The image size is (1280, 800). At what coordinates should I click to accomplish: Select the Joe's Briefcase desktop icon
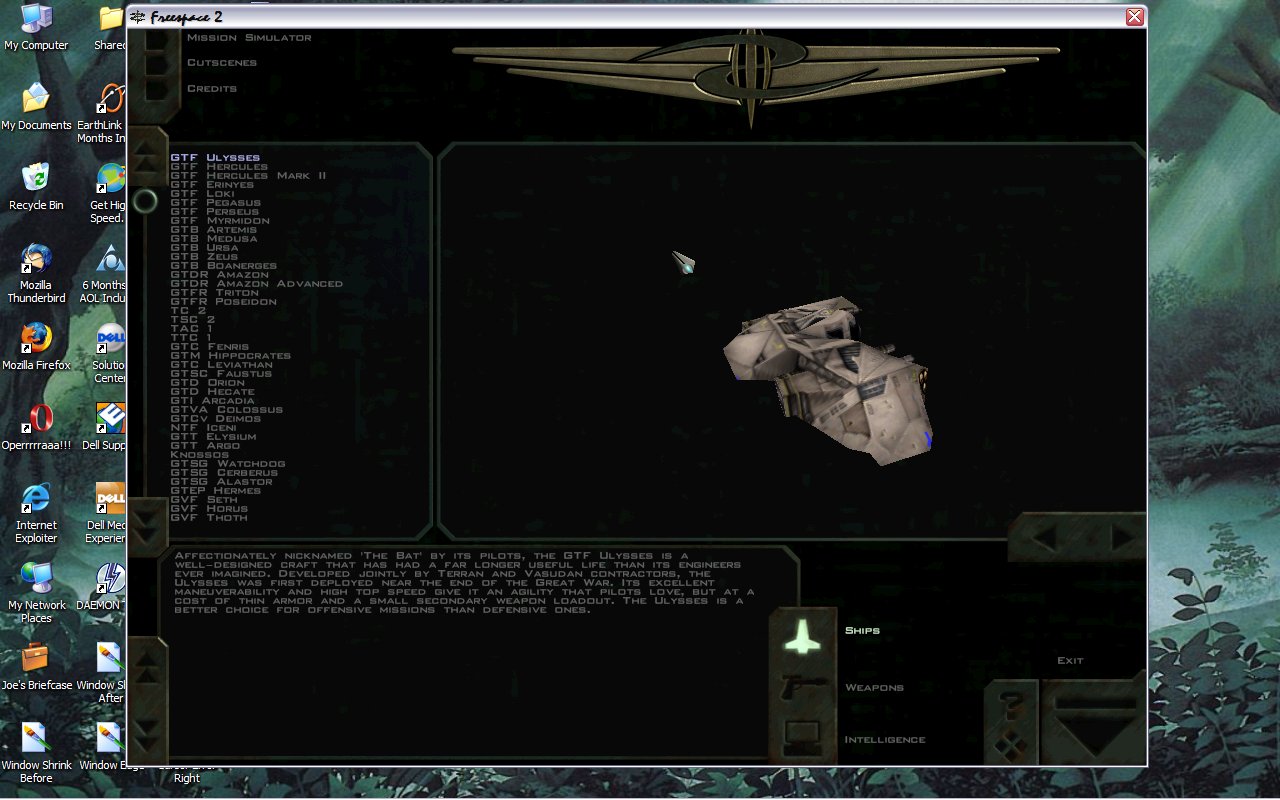pos(36,667)
